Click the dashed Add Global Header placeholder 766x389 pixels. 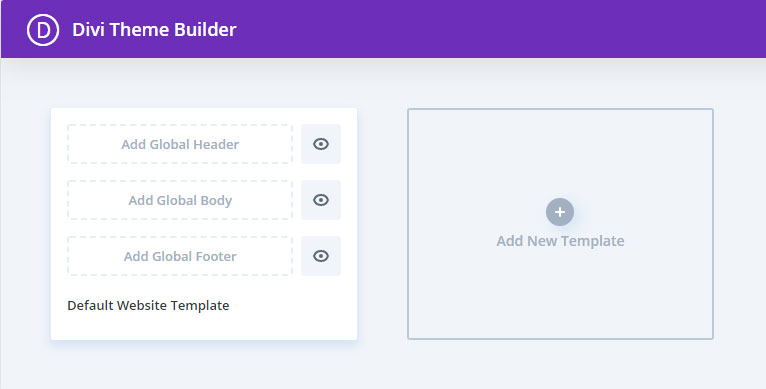180,144
